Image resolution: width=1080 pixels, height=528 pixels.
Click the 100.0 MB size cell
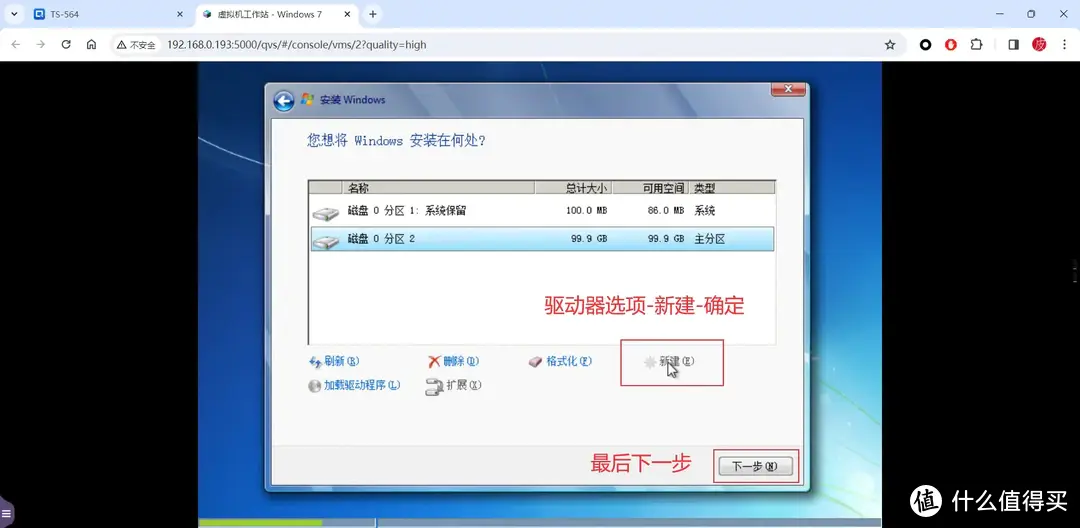(x=587, y=211)
